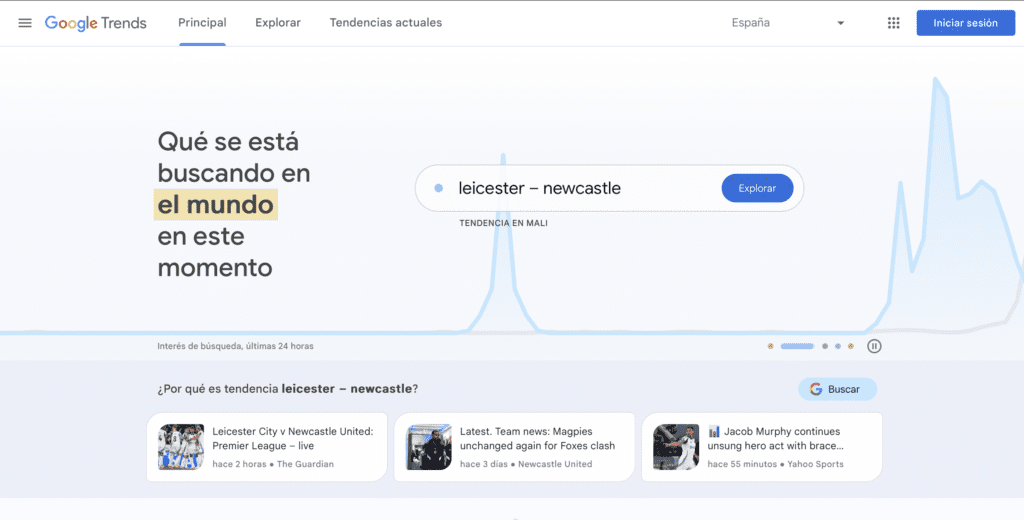Click the blue Explorar search button

click(757, 188)
